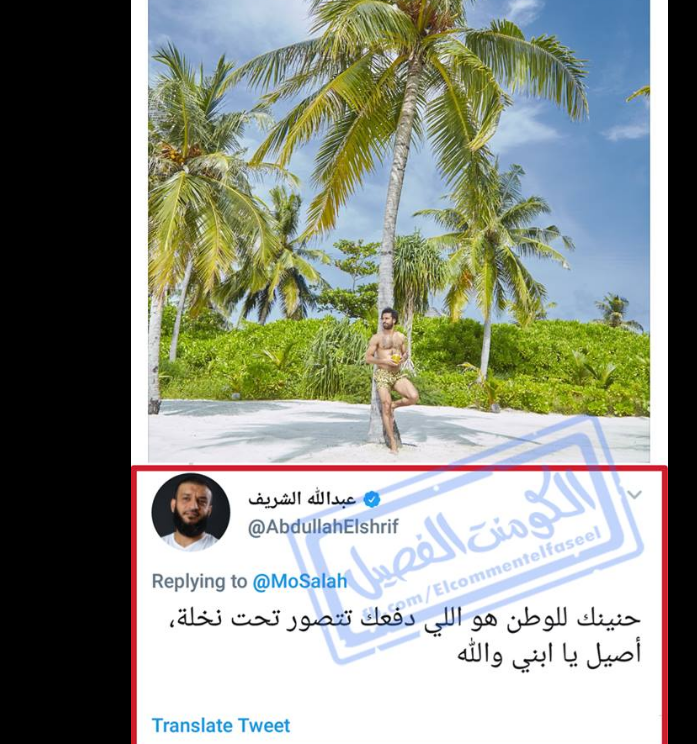This screenshot has height=744, width=697.
Task: Open the @MoSalah profile link
Action: click(300, 581)
